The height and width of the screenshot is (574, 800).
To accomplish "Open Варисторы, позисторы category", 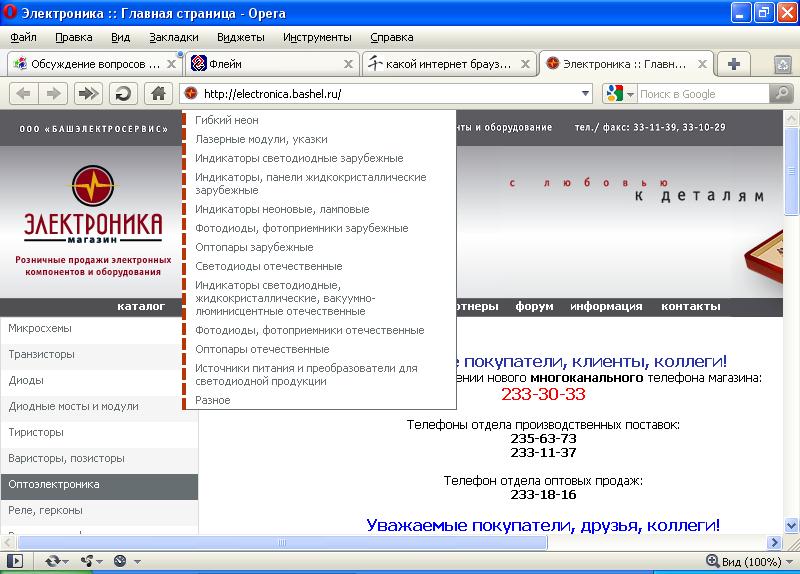I will 99,459.
